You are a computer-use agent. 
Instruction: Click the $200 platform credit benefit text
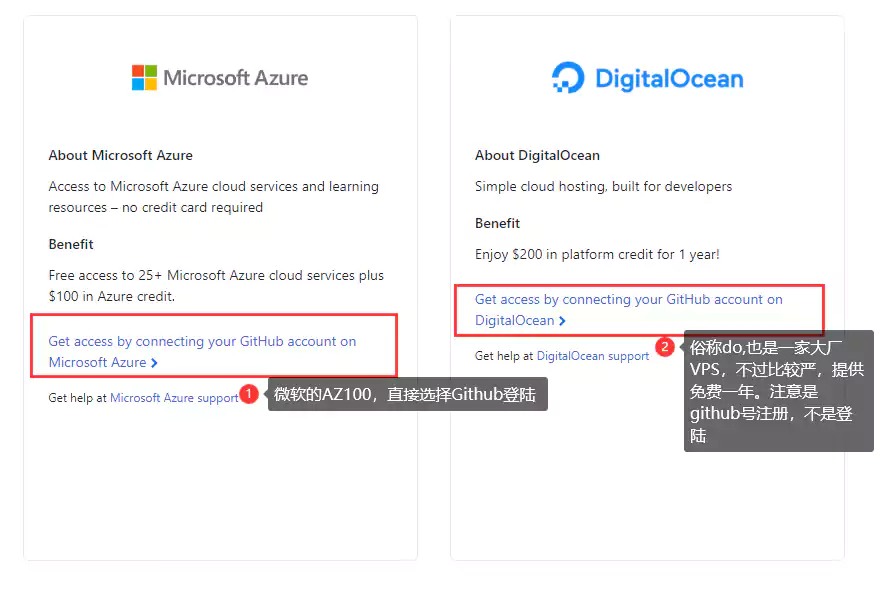597,255
